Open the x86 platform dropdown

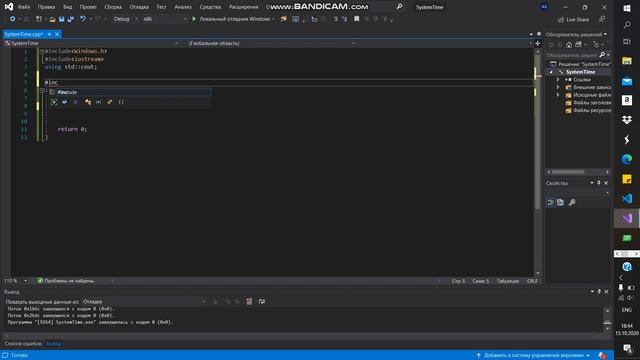click(164, 19)
